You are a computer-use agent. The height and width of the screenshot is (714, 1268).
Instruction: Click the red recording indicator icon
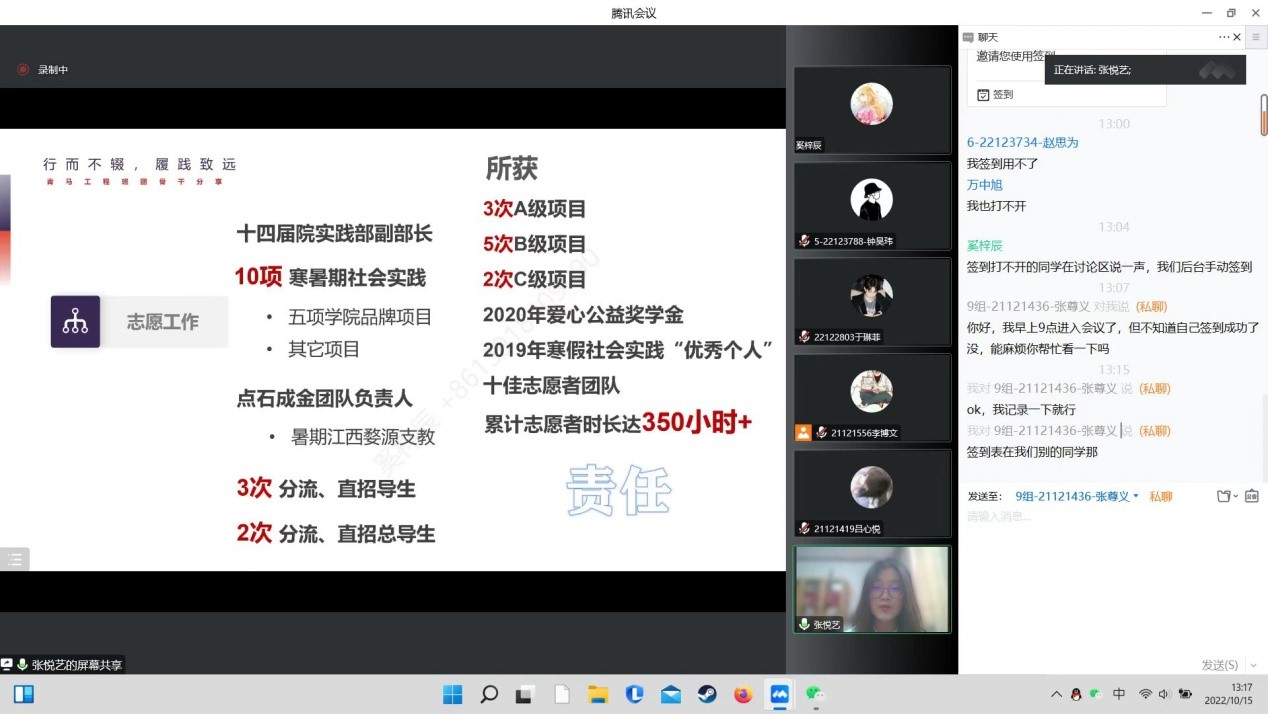click(23, 70)
